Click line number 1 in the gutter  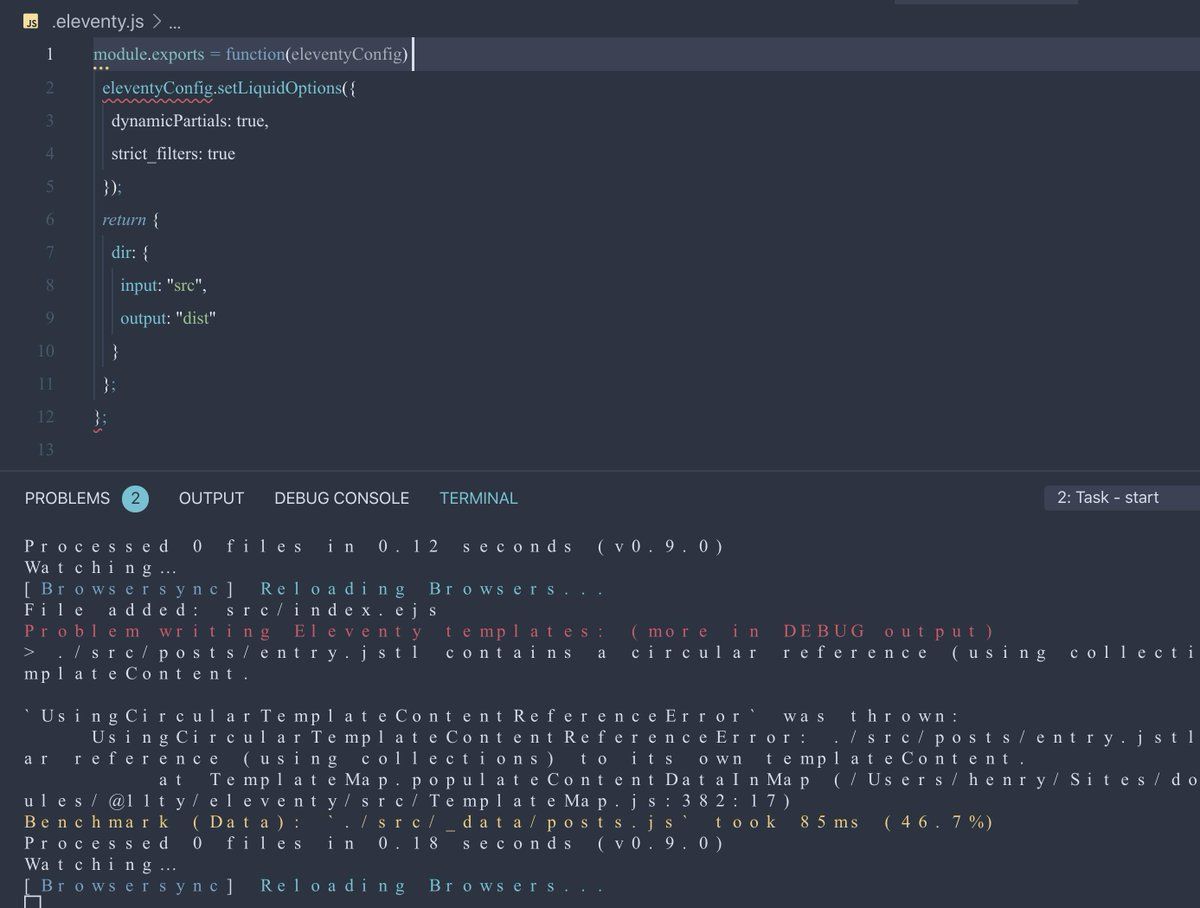pyautogui.click(x=49, y=54)
